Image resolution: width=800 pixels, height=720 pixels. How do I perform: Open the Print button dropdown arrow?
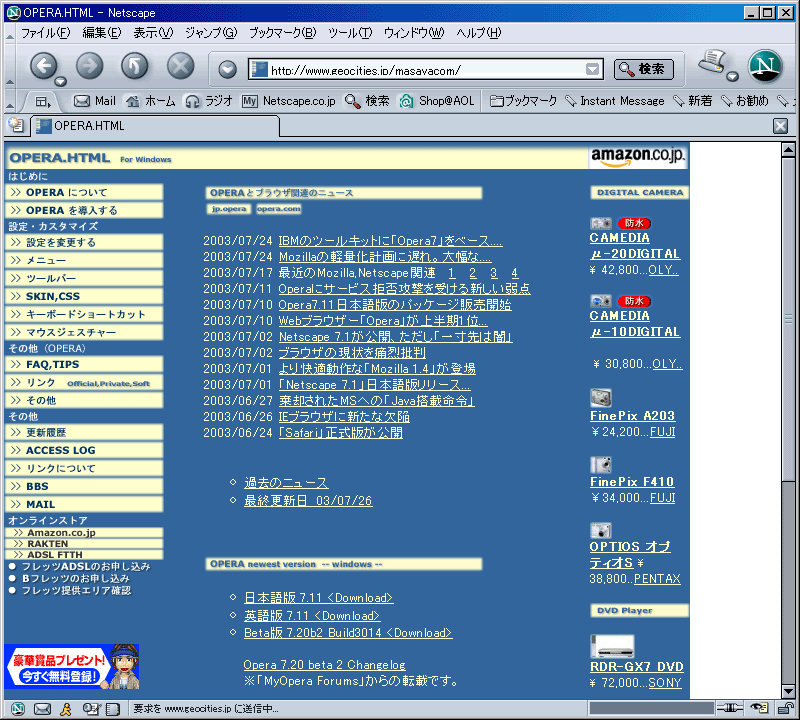point(733,77)
